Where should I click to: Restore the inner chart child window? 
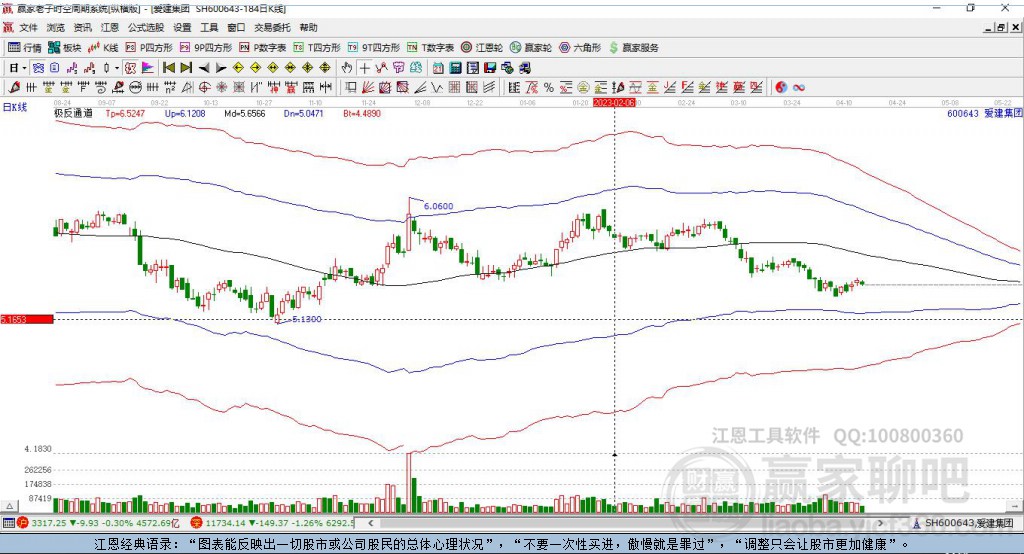point(1002,27)
